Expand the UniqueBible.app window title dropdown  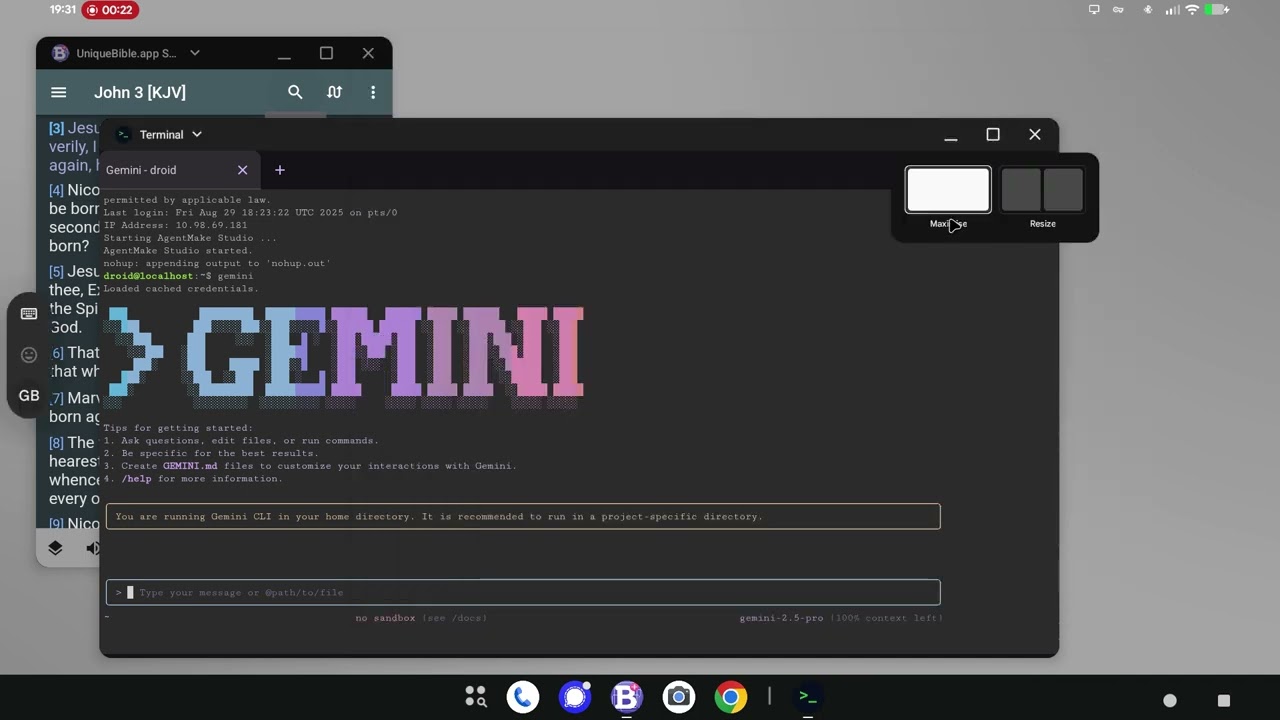tap(195, 53)
